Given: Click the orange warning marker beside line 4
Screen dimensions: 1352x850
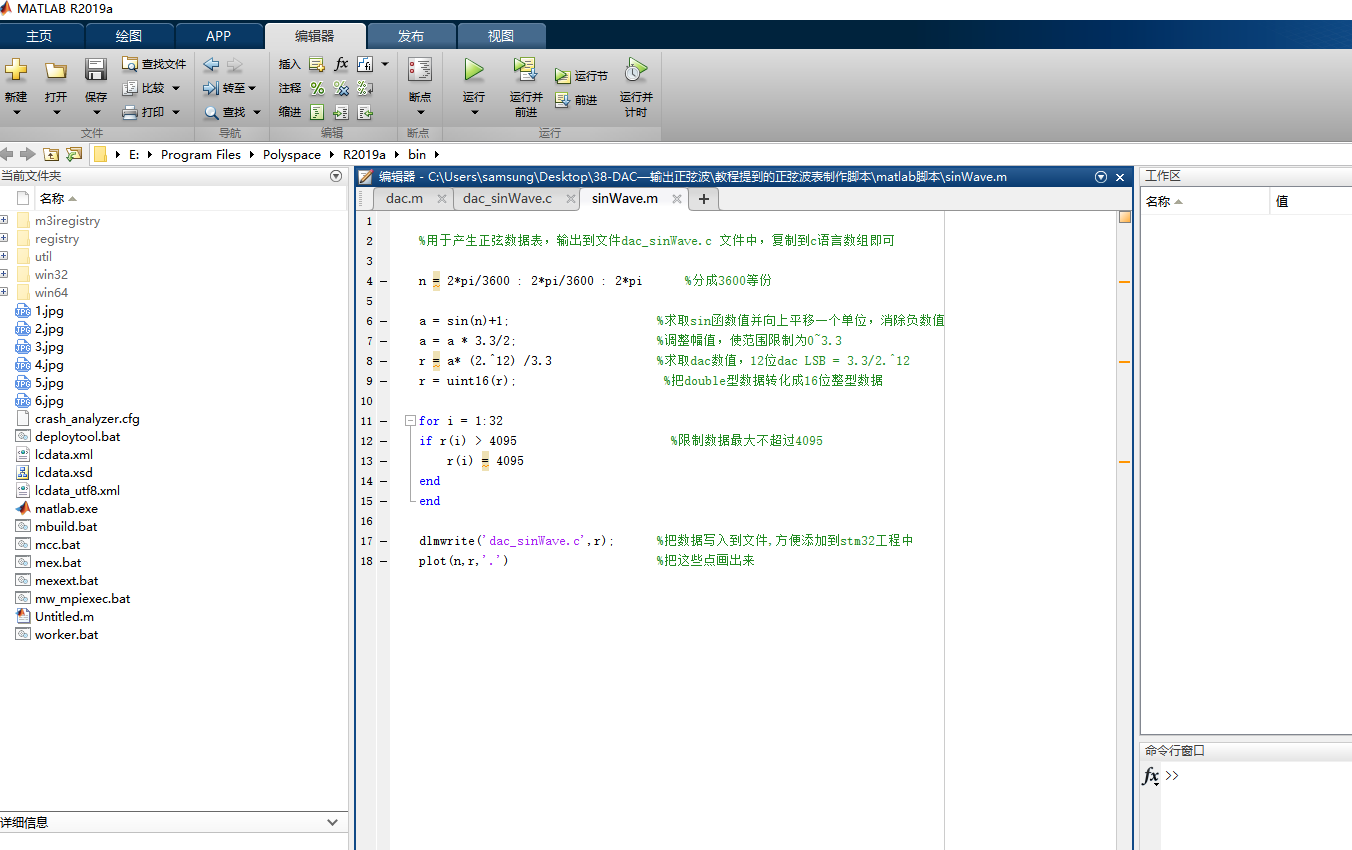Looking at the screenshot, I should point(1124,282).
